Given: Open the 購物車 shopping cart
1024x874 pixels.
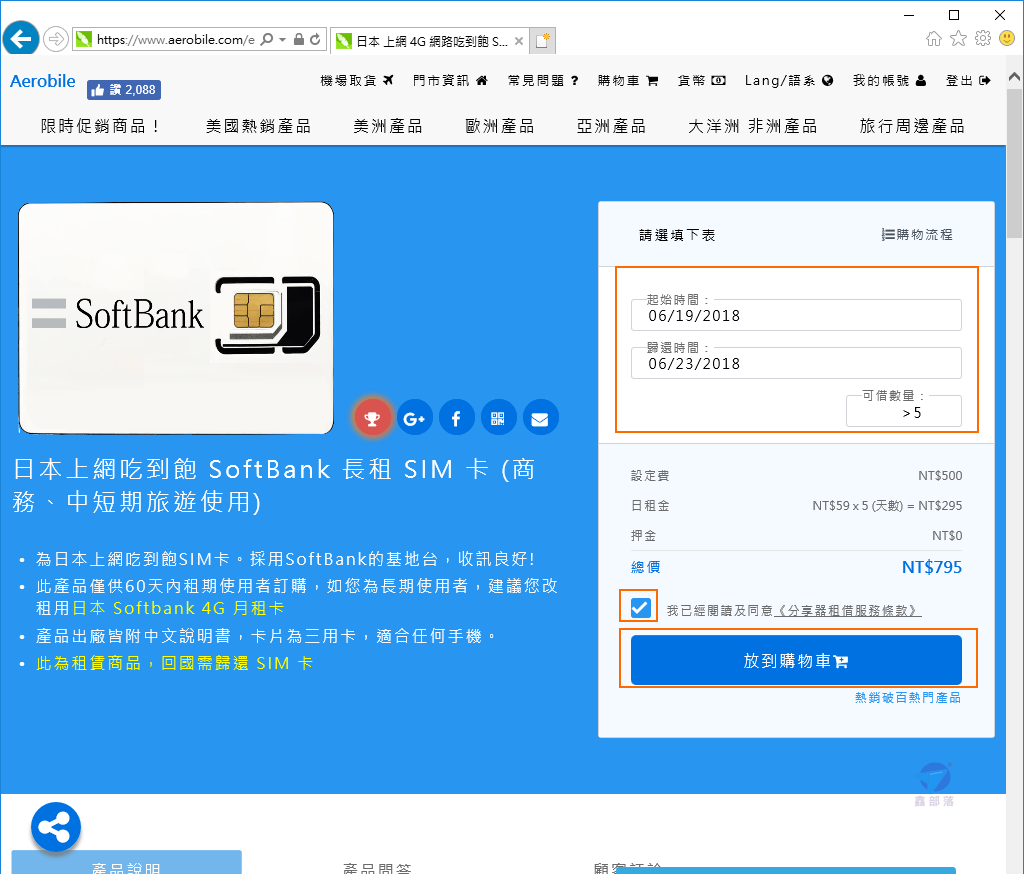Looking at the screenshot, I should (x=627, y=80).
